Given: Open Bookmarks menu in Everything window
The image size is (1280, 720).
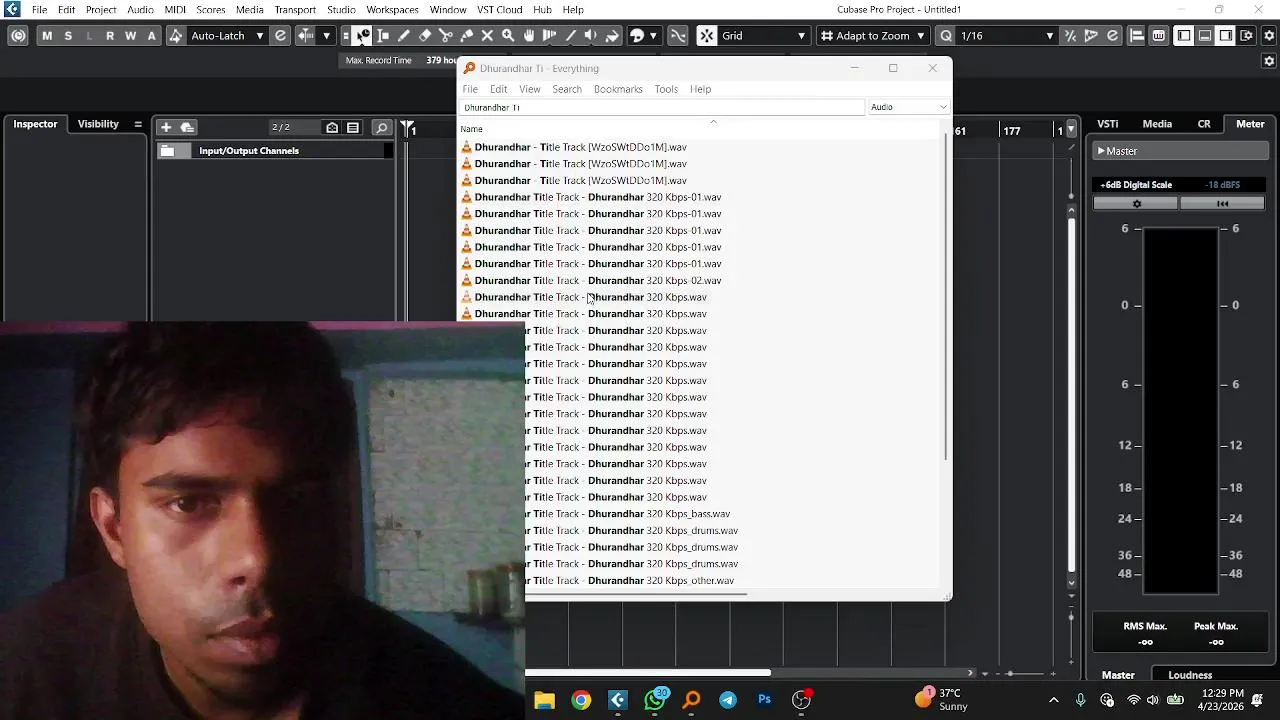Looking at the screenshot, I should pos(618,89).
